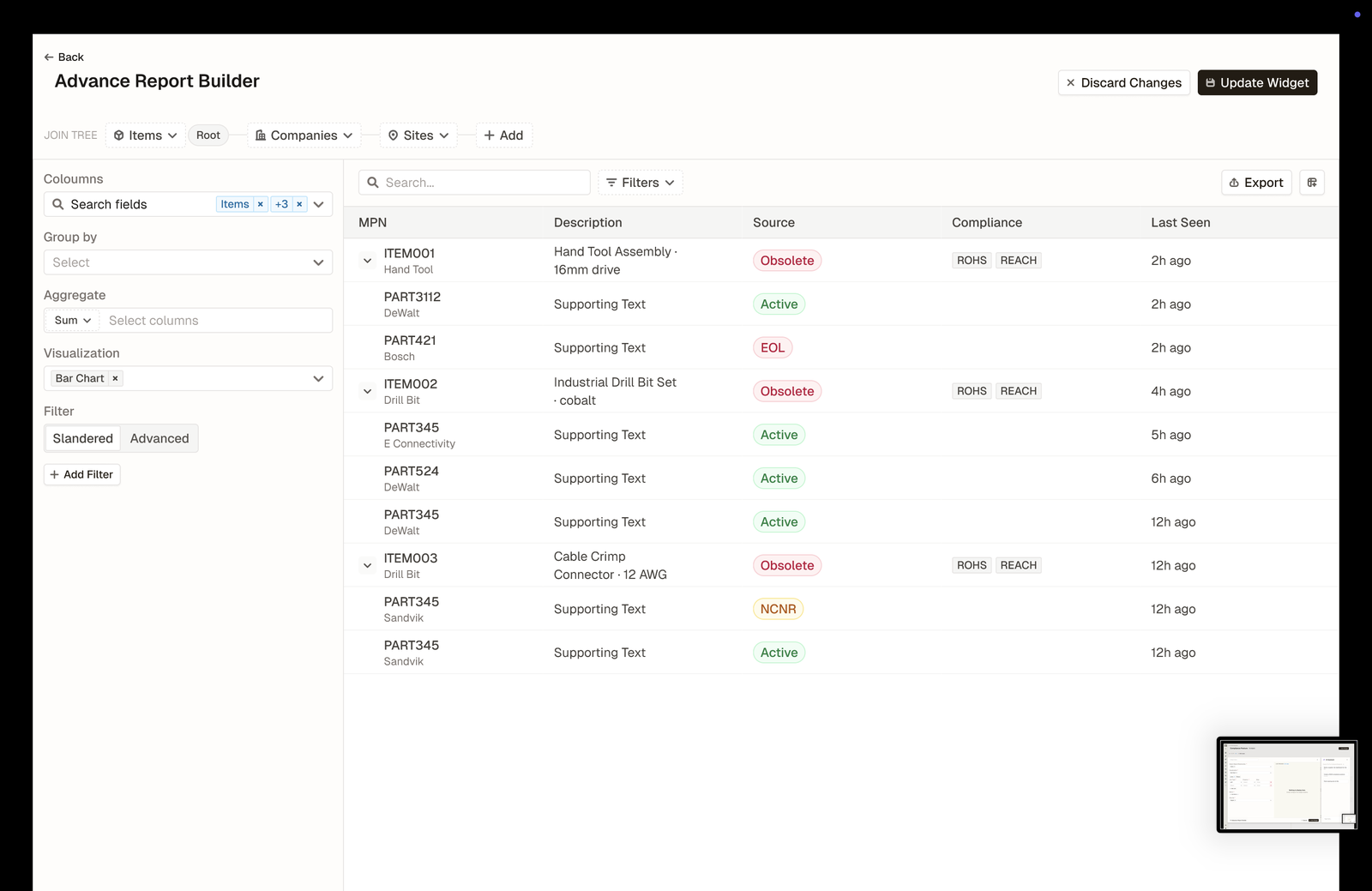1372x891 pixels.
Task: Sort by the Source column header
Action: pyautogui.click(x=773, y=222)
